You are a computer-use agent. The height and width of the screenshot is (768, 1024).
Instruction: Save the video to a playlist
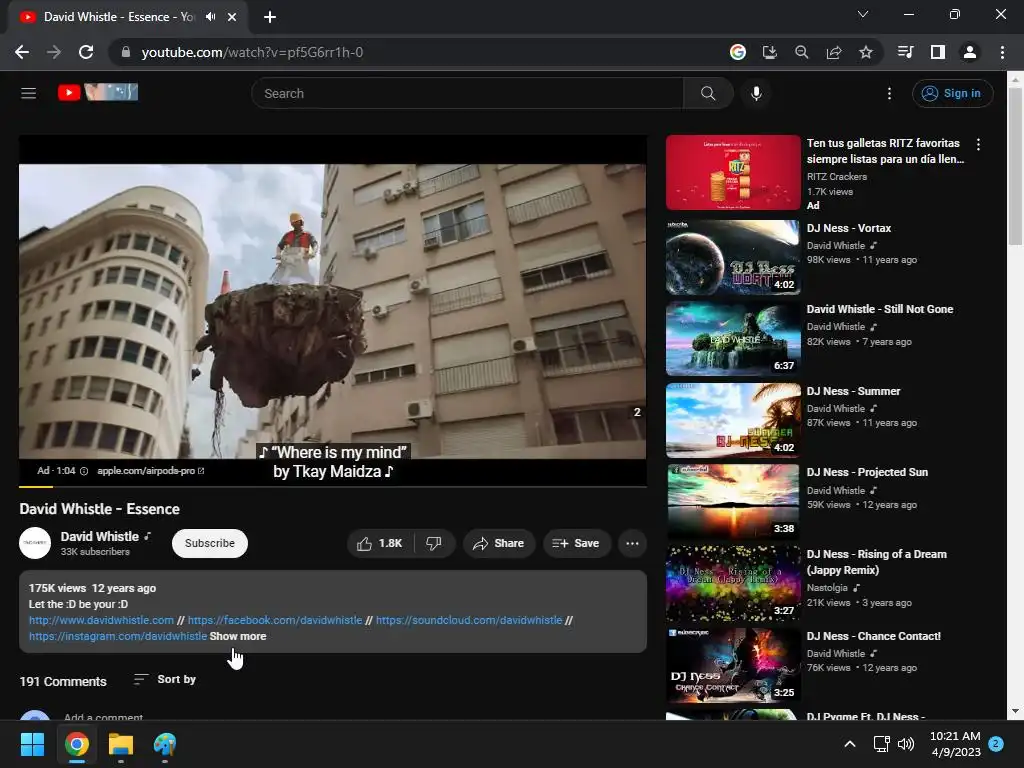point(576,543)
